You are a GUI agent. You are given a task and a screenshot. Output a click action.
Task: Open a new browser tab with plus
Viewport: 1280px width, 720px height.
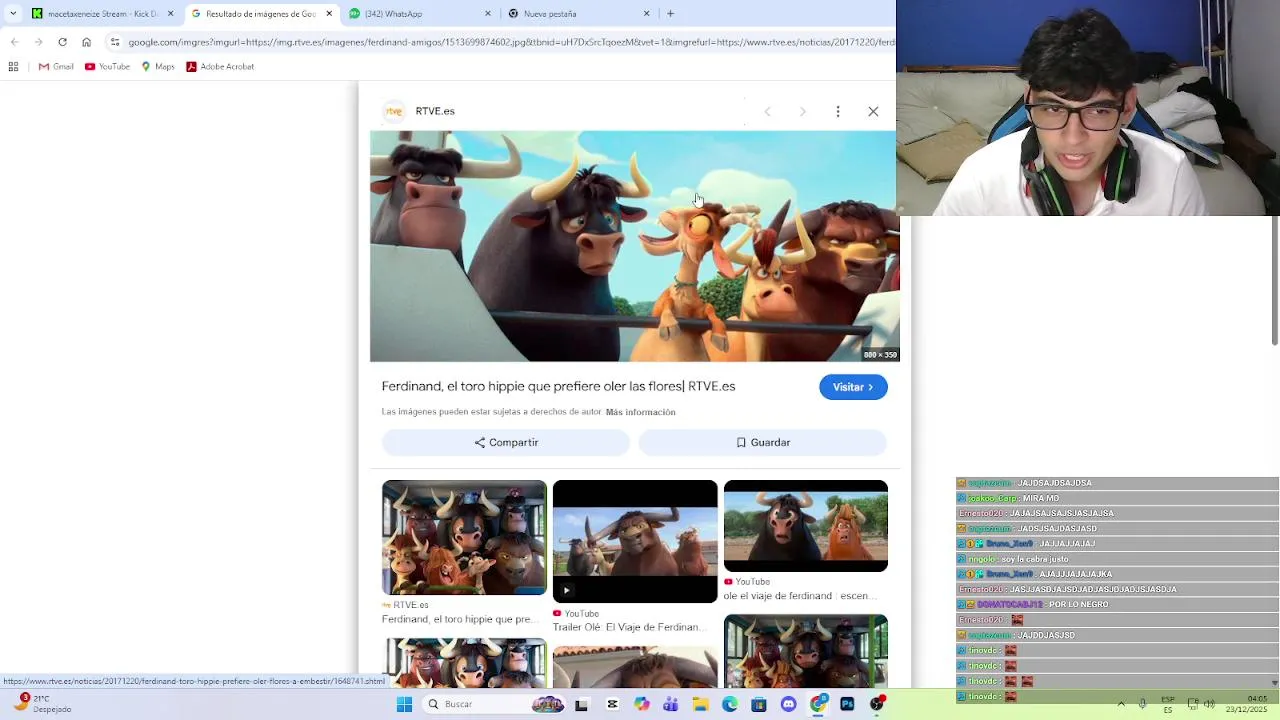(x=670, y=14)
